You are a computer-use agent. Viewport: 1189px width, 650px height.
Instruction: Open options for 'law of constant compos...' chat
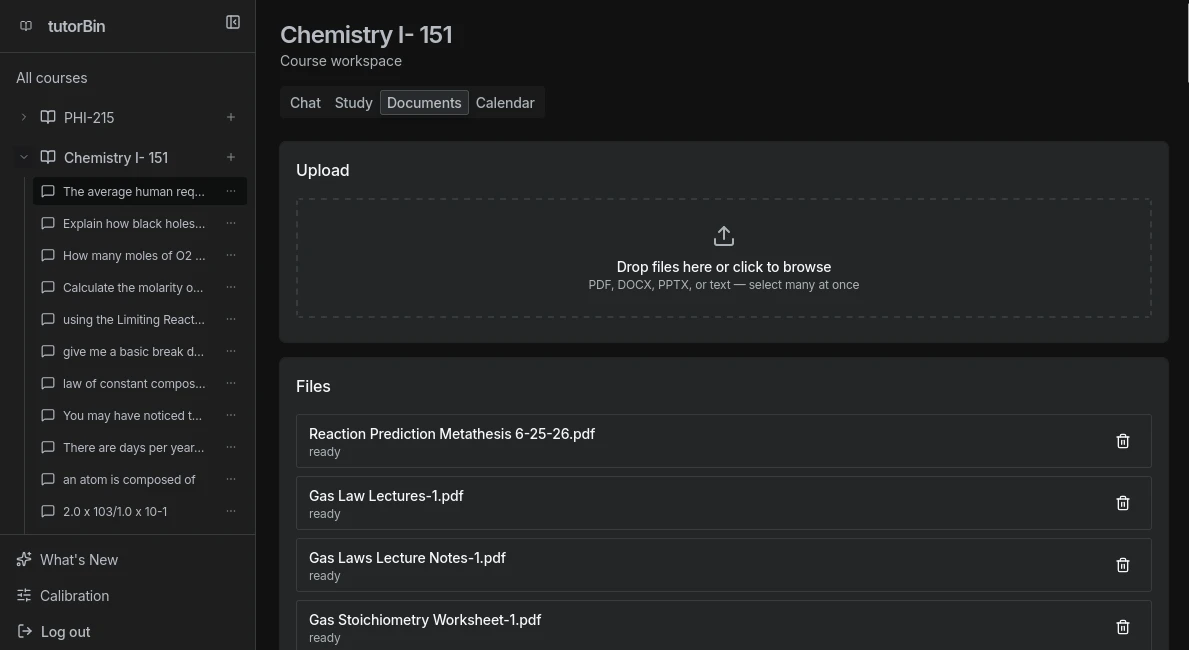click(x=231, y=383)
